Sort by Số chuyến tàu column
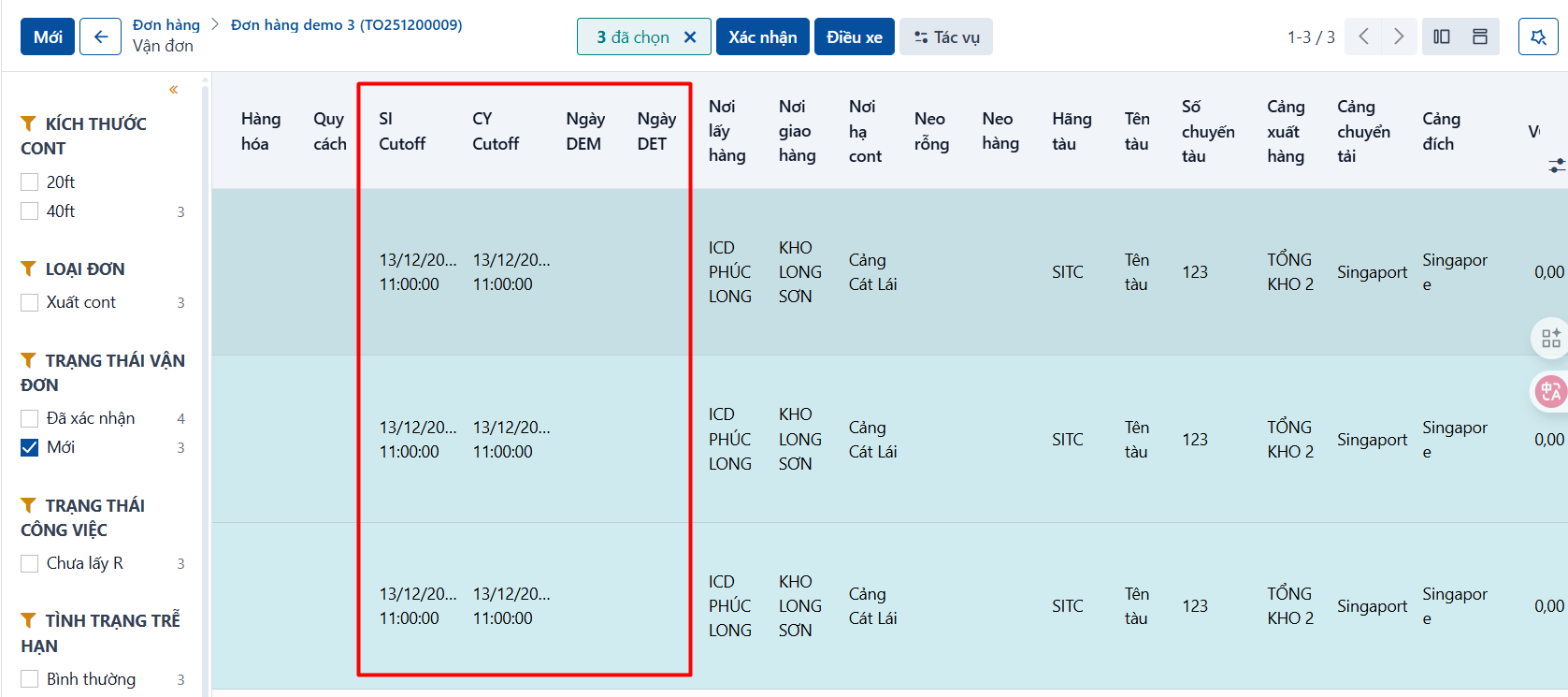 pyautogui.click(x=1208, y=131)
